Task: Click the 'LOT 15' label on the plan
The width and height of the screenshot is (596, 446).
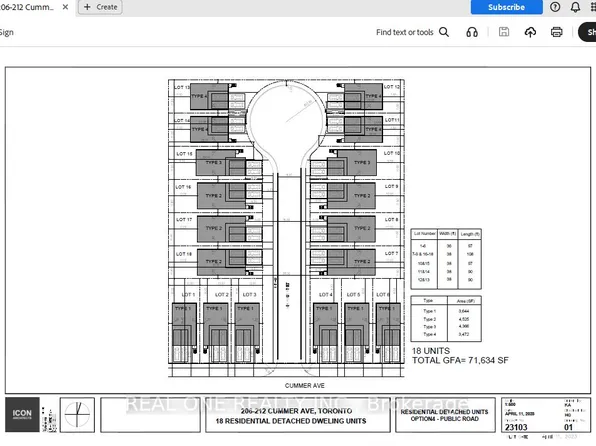Action: [x=184, y=154]
